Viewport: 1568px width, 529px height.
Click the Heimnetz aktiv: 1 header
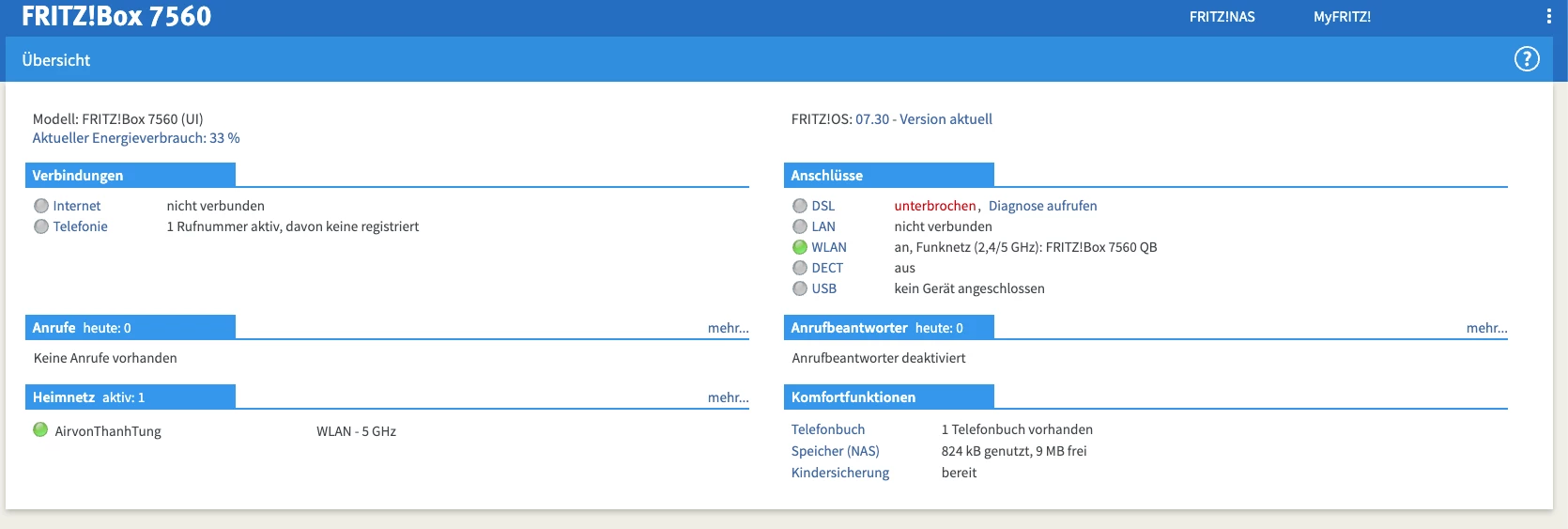131,397
